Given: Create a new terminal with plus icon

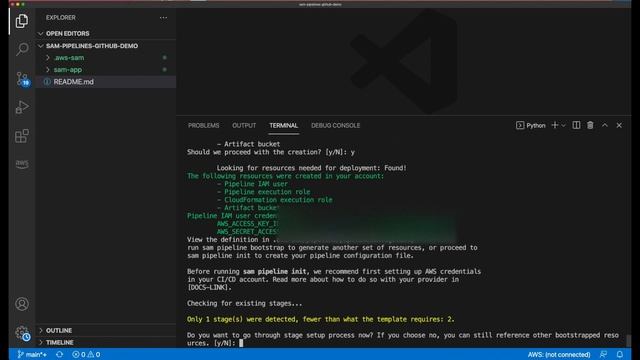Looking at the screenshot, I should click(x=554, y=125).
